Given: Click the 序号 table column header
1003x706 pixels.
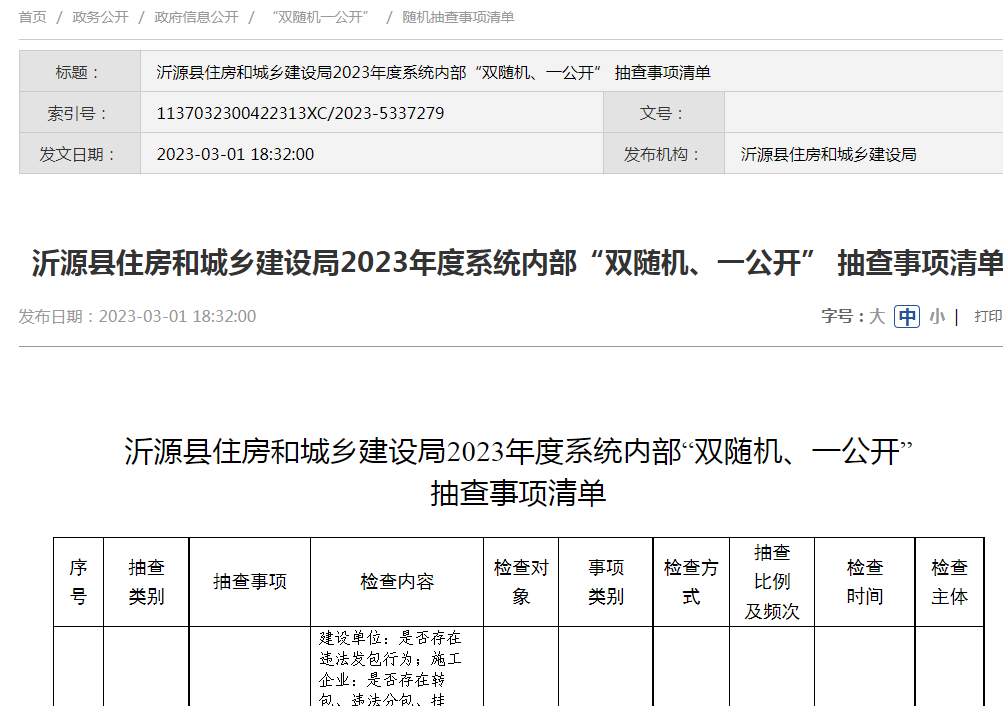Looking at the screenshot, I should [78, 582].
